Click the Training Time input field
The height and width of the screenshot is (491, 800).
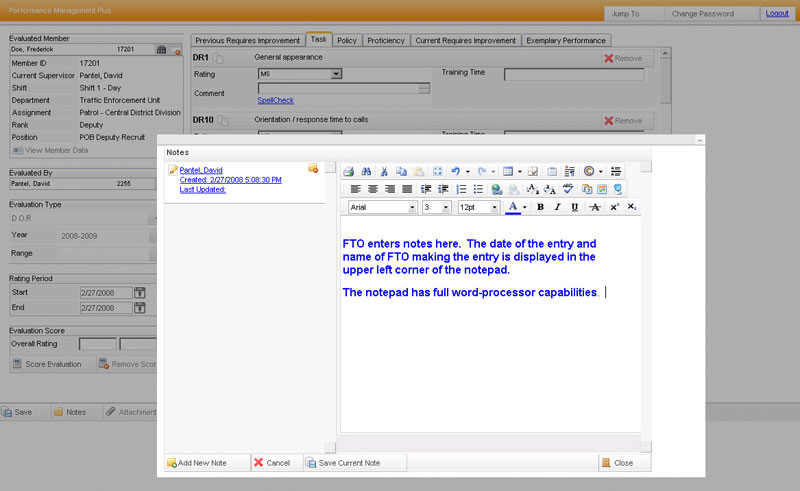pos(573,74)
